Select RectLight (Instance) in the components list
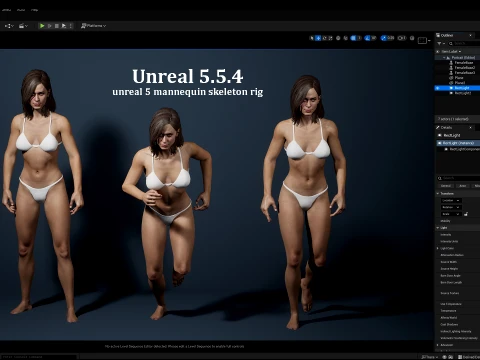The width and height of the screenshot is (480, 360). click(458, 143)
